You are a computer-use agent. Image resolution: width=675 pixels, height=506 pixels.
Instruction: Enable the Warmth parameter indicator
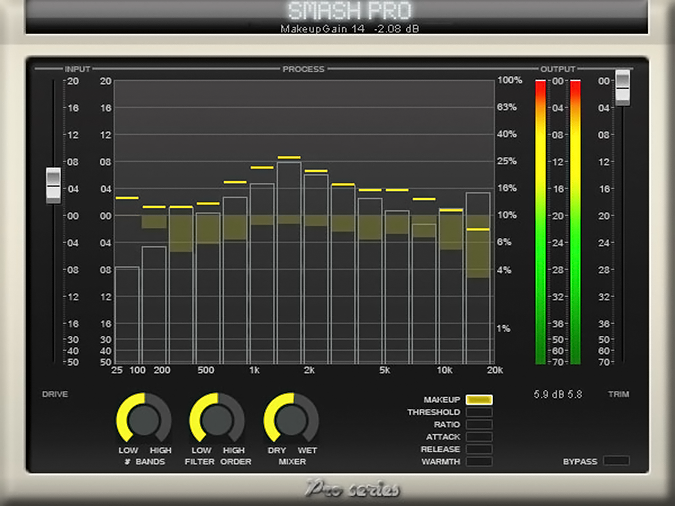[479, 461]
